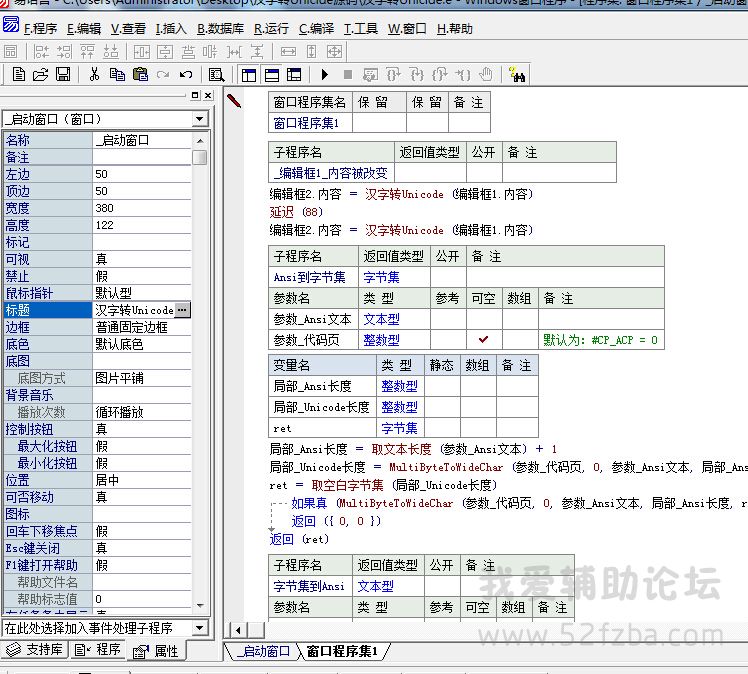Select 位置 value 居中

coord(142,480)
